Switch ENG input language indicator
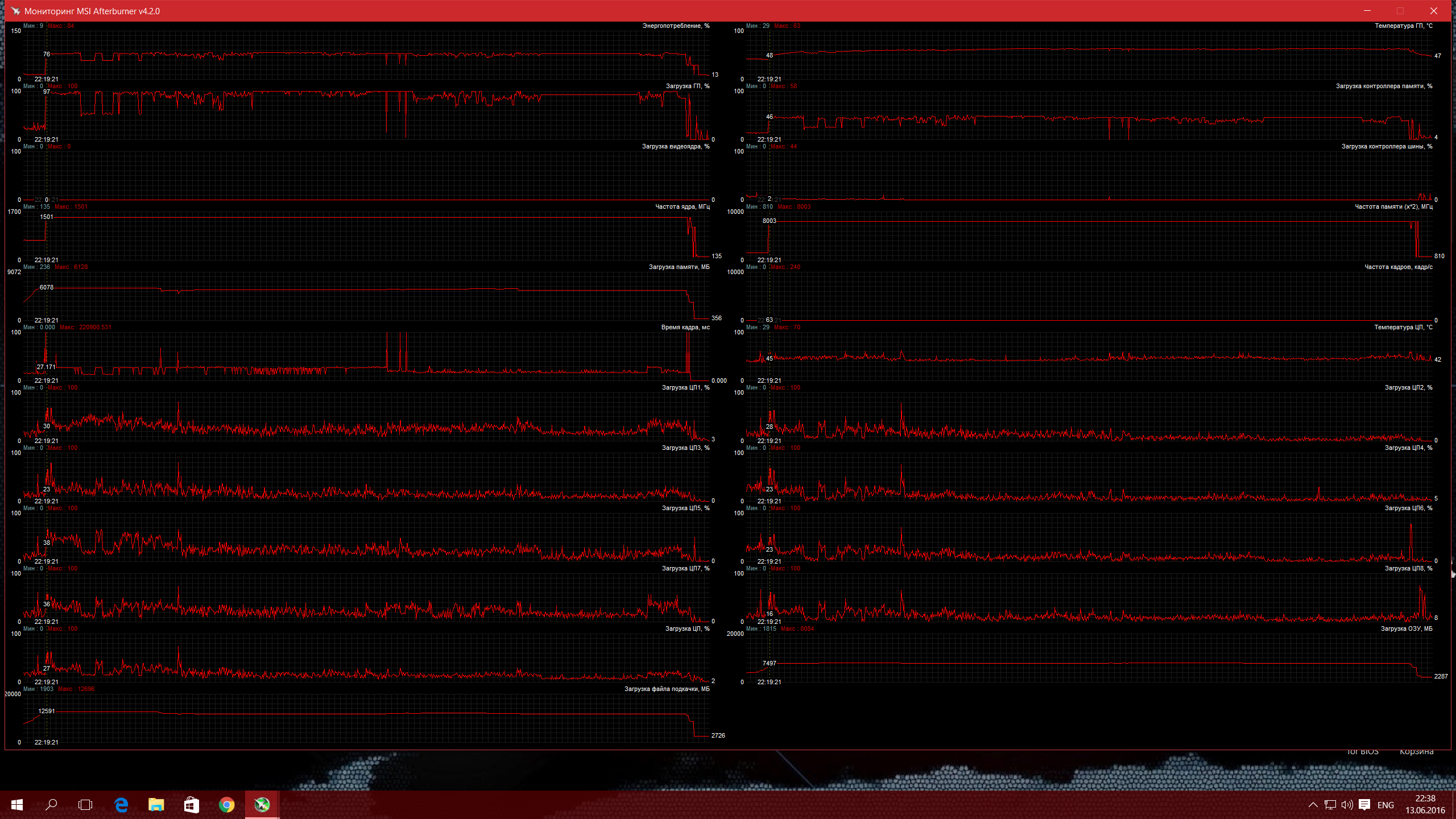 (1385, 805)
